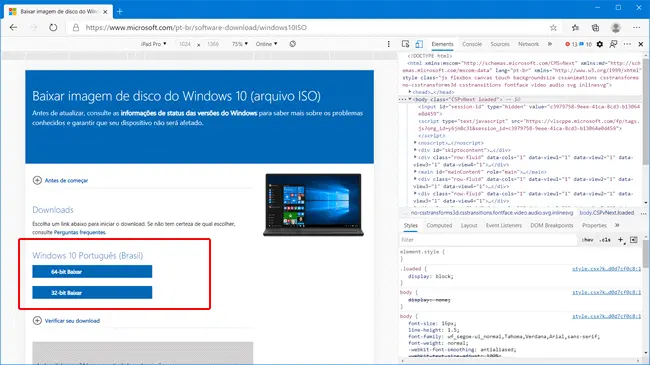Image resolution: width=650 pixels, height=365 pixels.
Task: Click the 64-bit Baixar button
Action: click(x=92, y=272)
